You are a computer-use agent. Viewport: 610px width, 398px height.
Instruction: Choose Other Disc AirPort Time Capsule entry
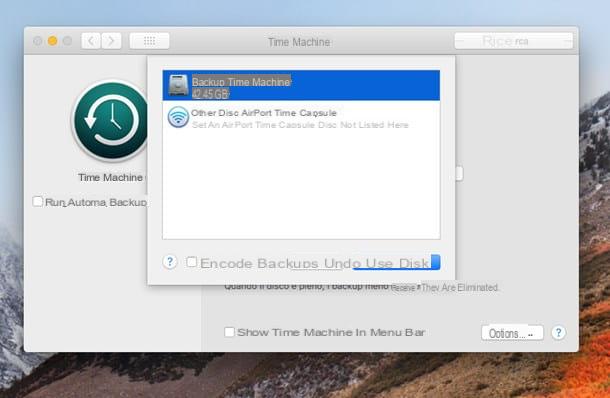tap(301, 117)
